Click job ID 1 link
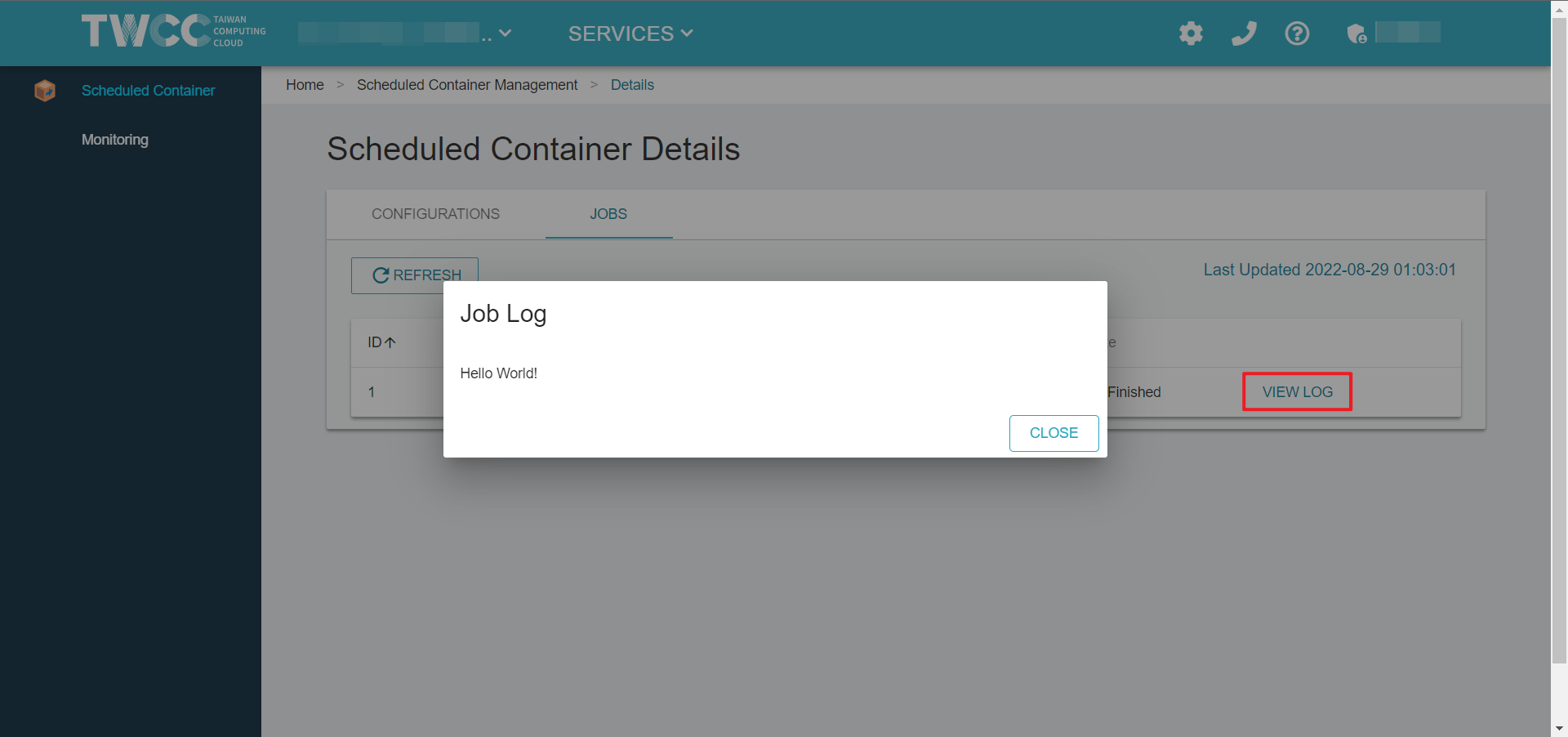Screen dimensions: 1568x737 tap(372, 392)
